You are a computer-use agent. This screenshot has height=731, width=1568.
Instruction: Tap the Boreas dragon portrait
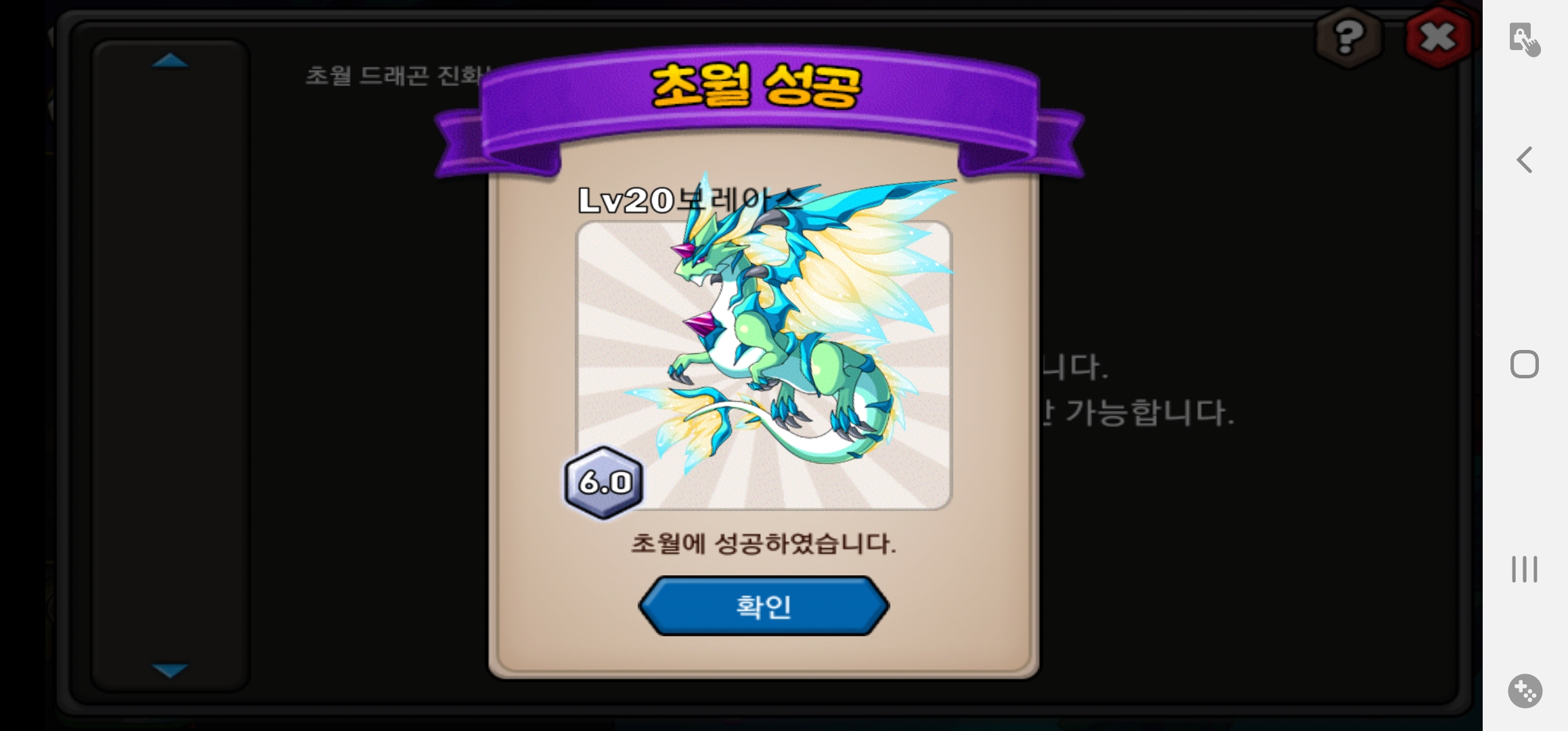764,365
